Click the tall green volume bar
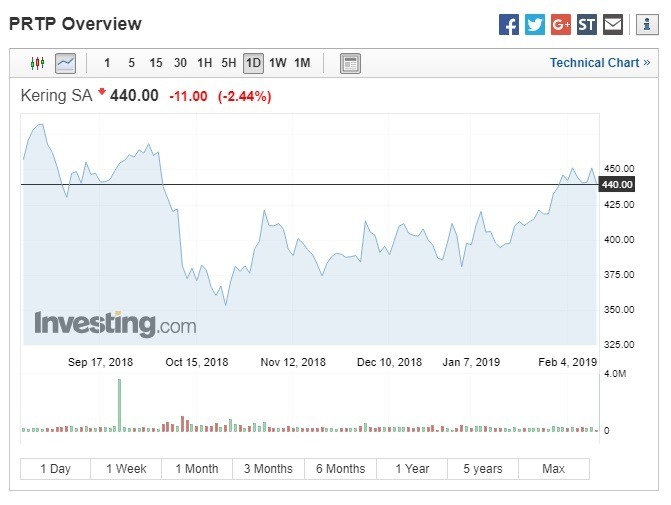The image size is (671, 505). point(119,404)
